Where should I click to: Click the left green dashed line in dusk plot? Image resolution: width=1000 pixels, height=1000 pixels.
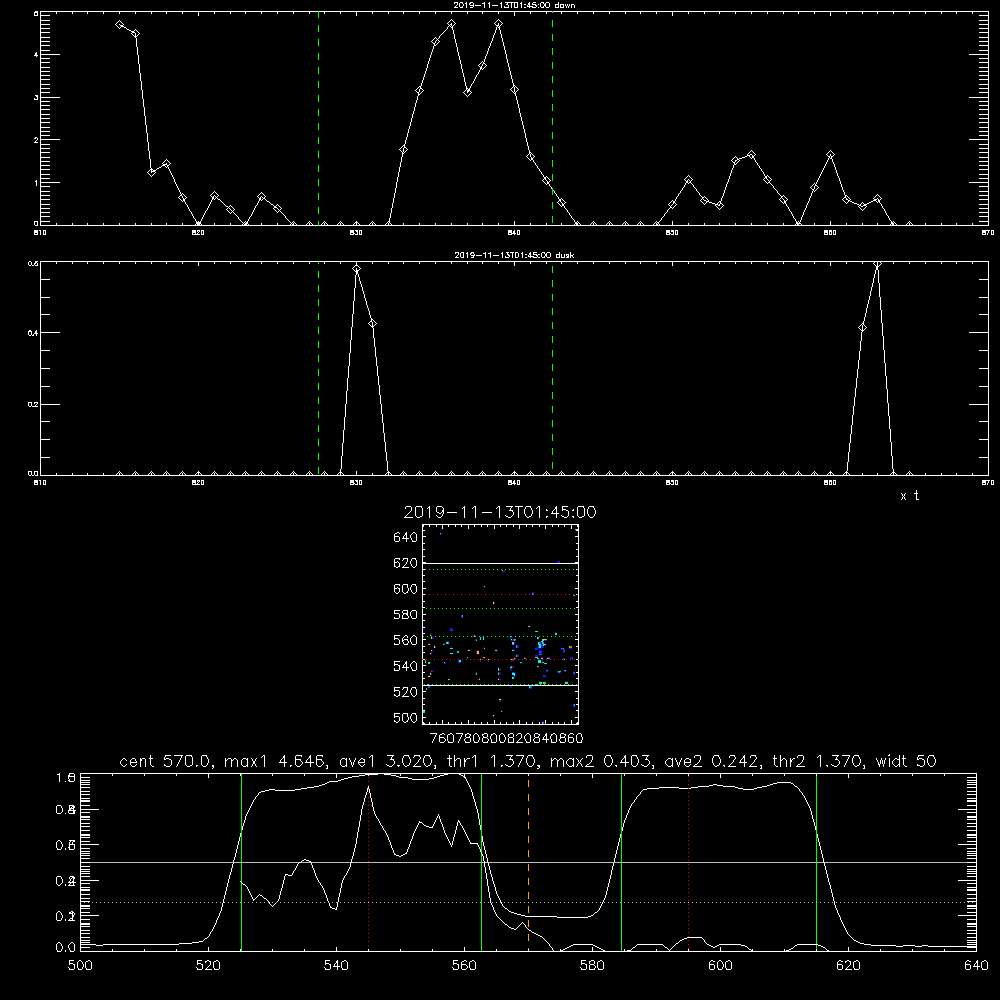pyautogui.click(x=318, y=368)
